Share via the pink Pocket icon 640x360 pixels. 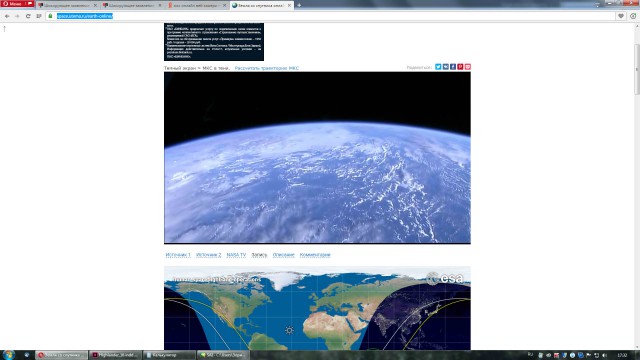(467, 67)
